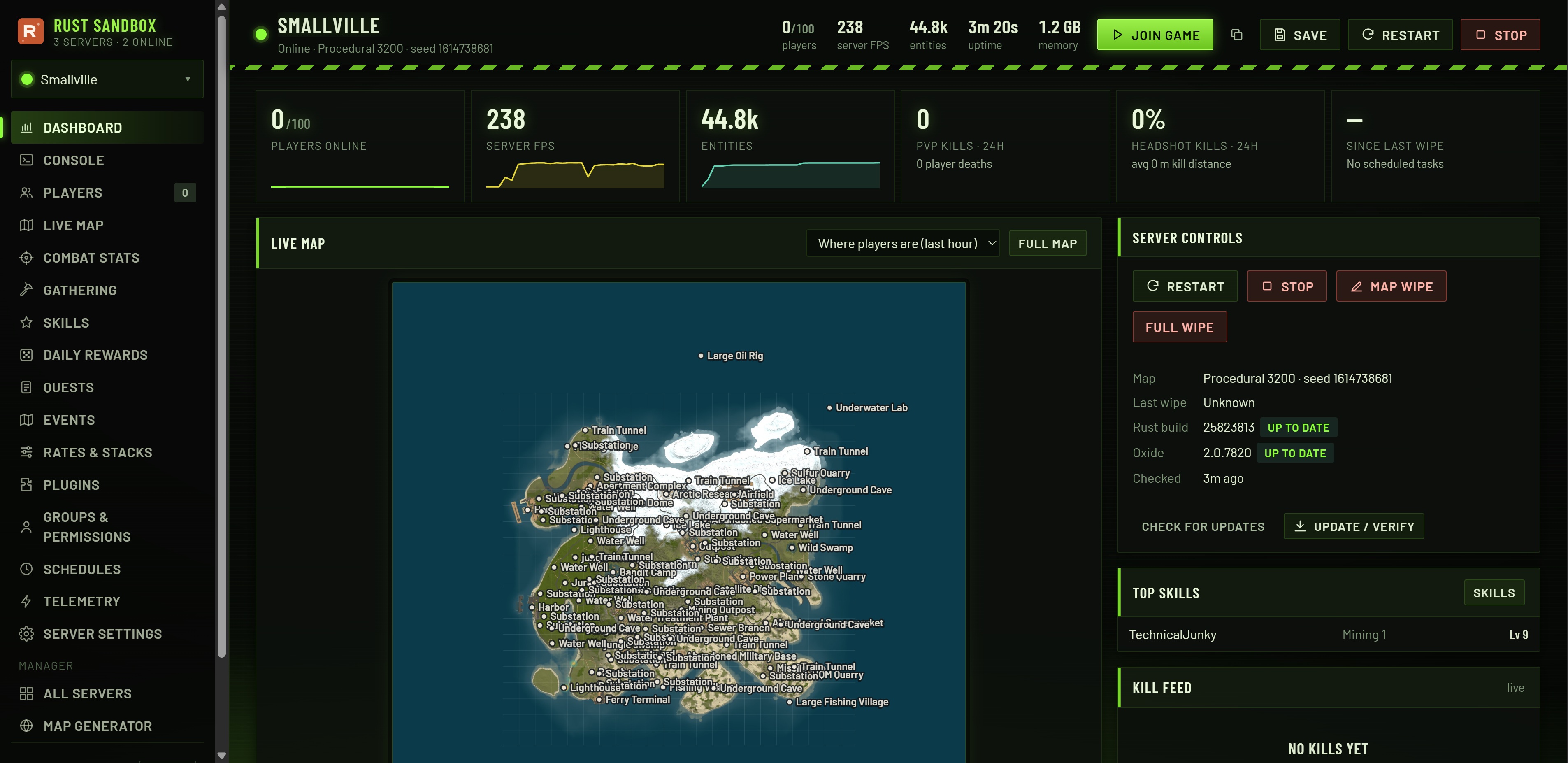Screen dimensions: 1568x763
Task: Click the Join Game button
Action: tap(1155, 35)
